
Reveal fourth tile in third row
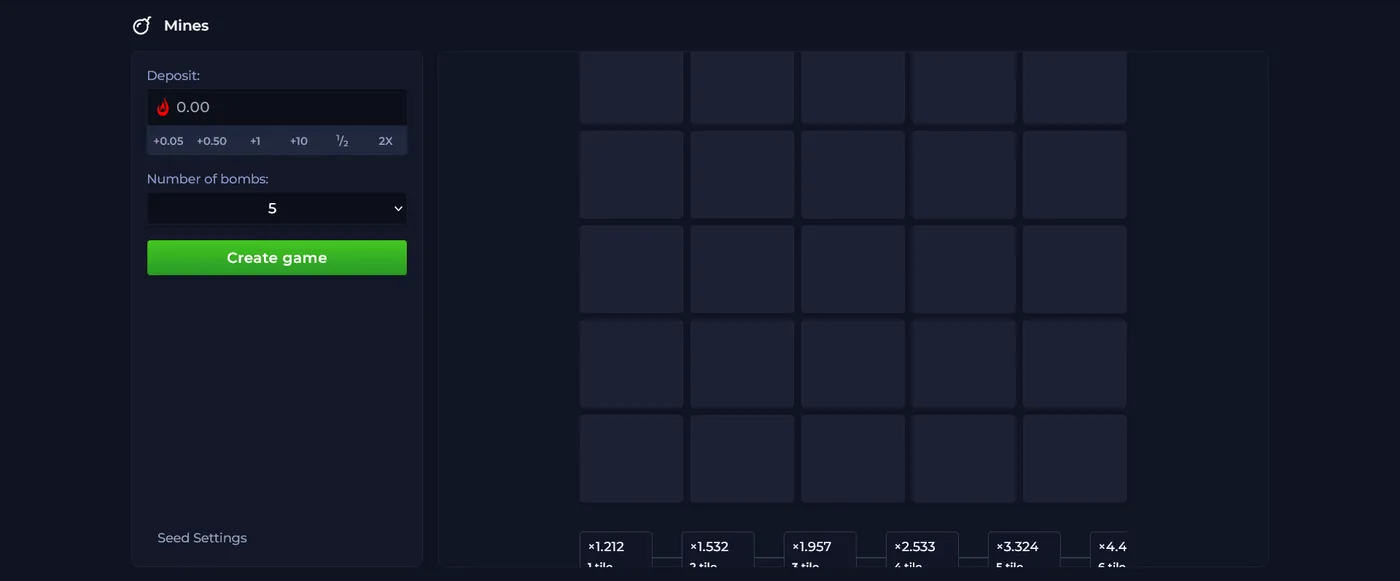click(964, 269)
